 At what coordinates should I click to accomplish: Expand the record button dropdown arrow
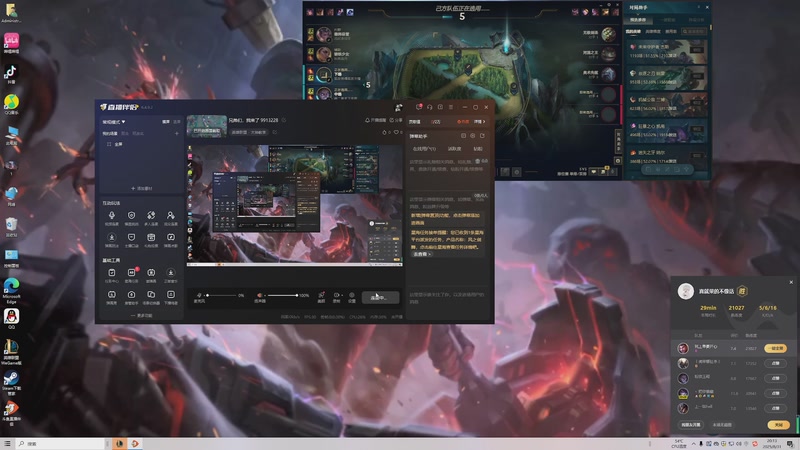[342, 295]
